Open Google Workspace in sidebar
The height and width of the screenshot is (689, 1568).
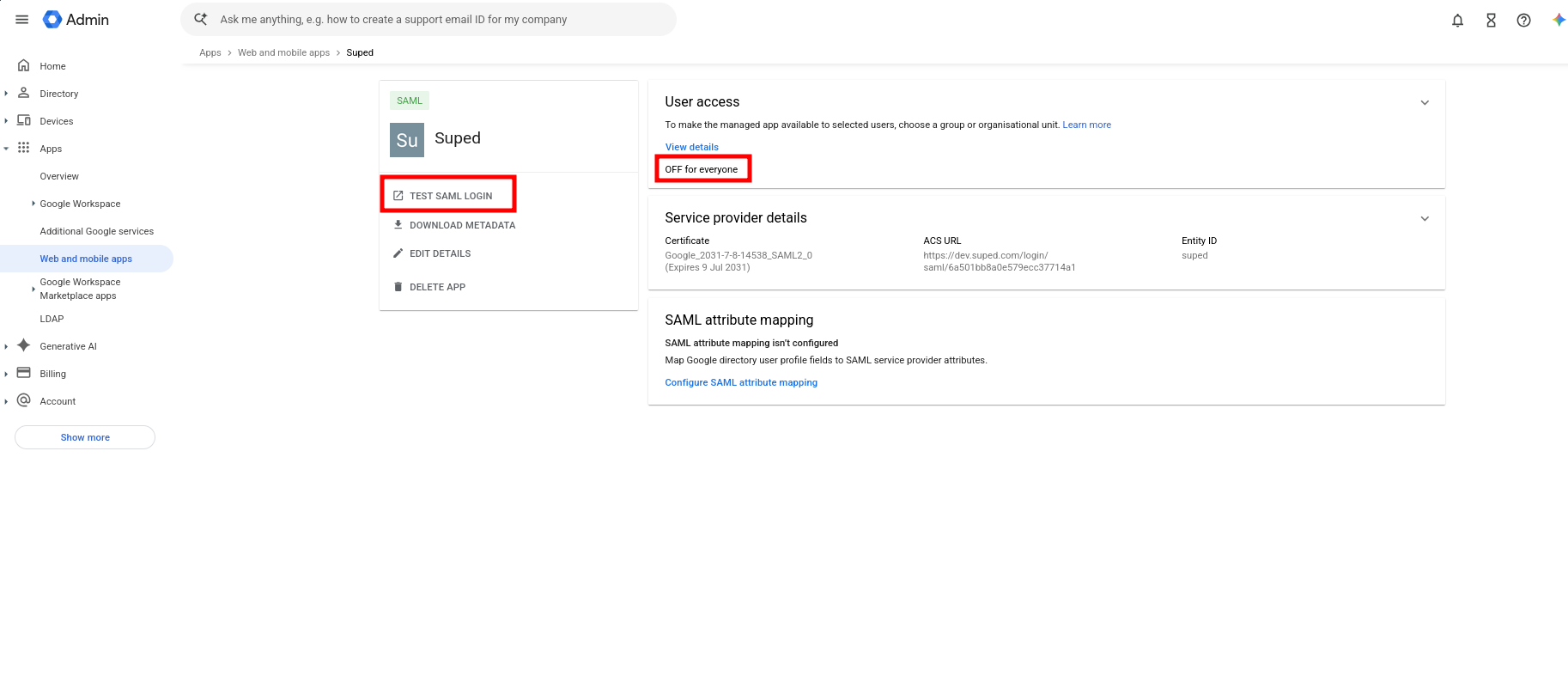click(x=80, y=204)
